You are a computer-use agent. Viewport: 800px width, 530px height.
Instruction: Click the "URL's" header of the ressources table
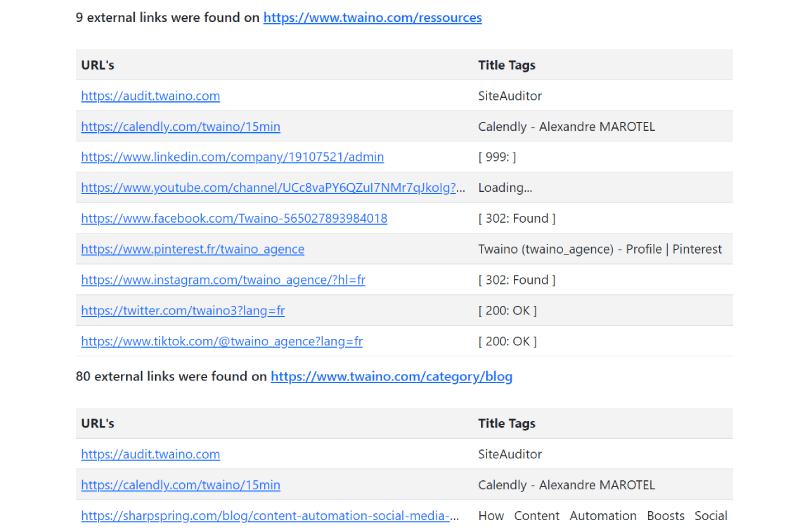click(x=97, y=65)
